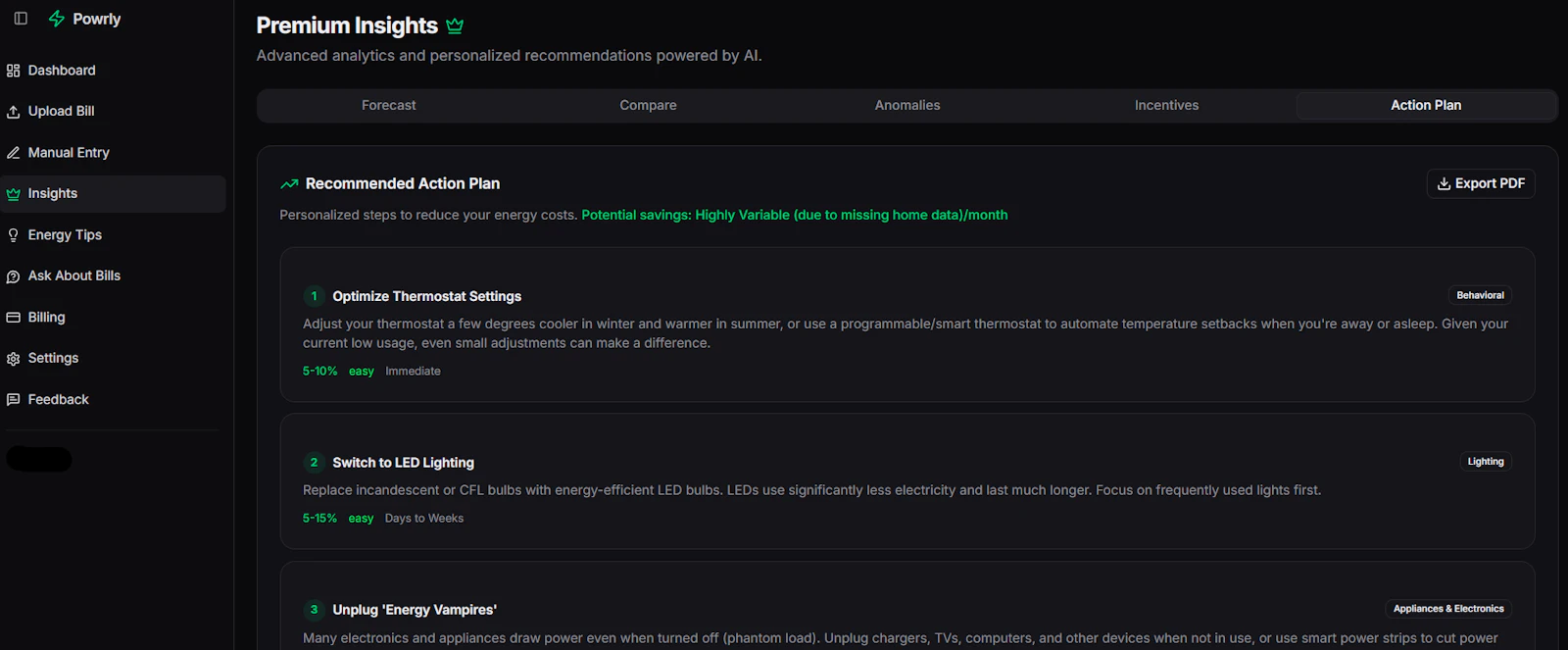Select Insights in the sidebar
Viewport: 1568px width, 650px height.
[113, 194]
